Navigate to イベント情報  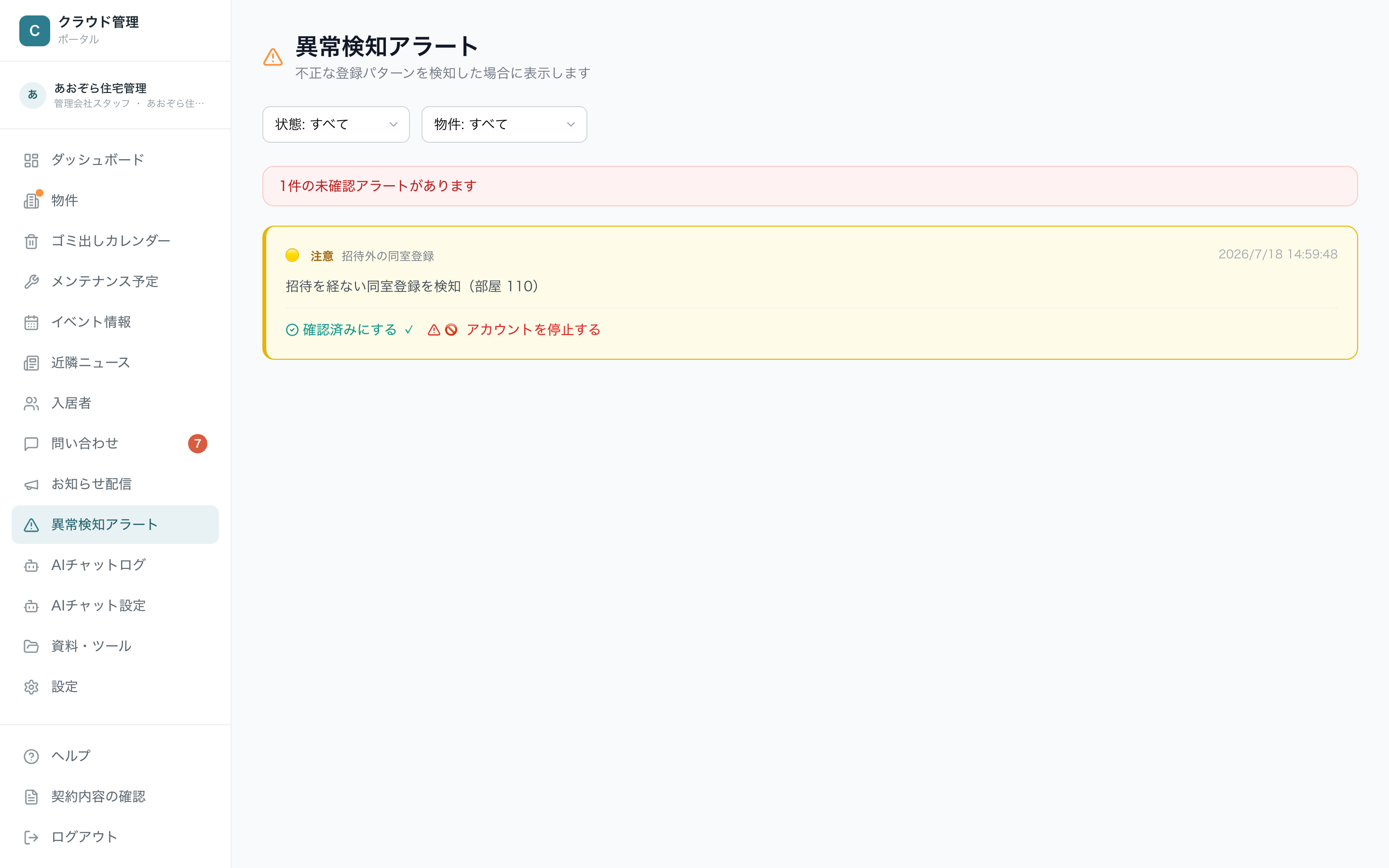(x=115, y=322)
